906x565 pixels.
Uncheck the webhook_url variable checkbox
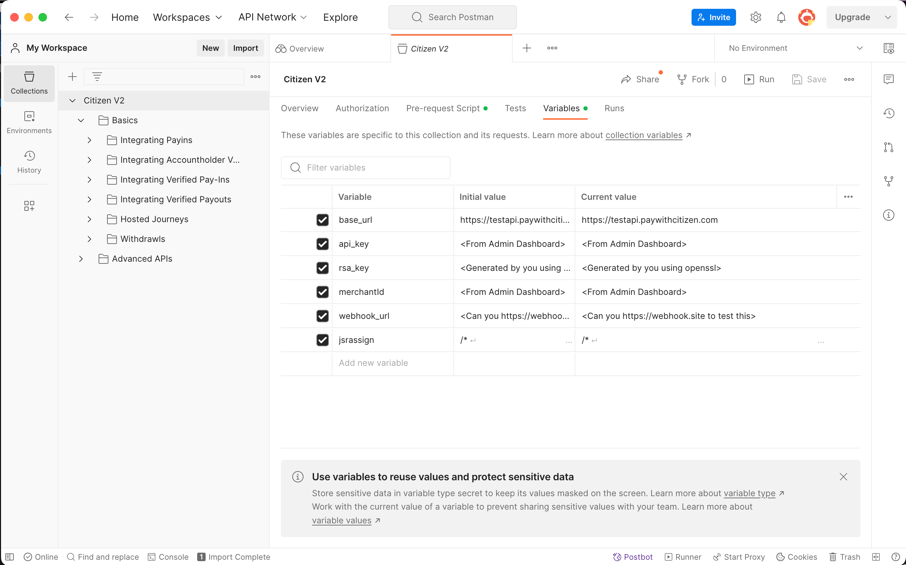point(322,316)
